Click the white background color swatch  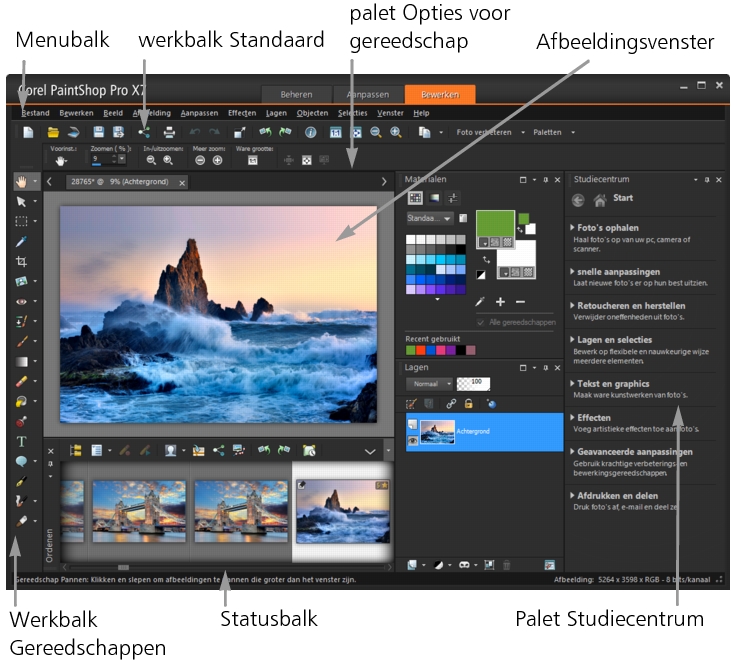tap(517, 255)
